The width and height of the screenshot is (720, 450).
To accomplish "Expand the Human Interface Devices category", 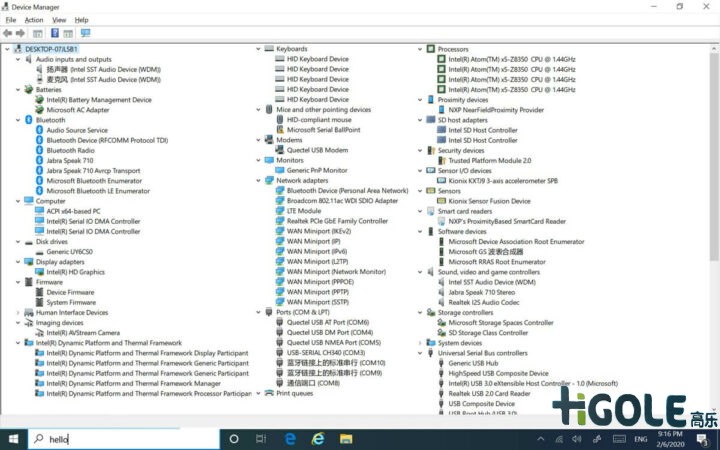I will point(18,313).
